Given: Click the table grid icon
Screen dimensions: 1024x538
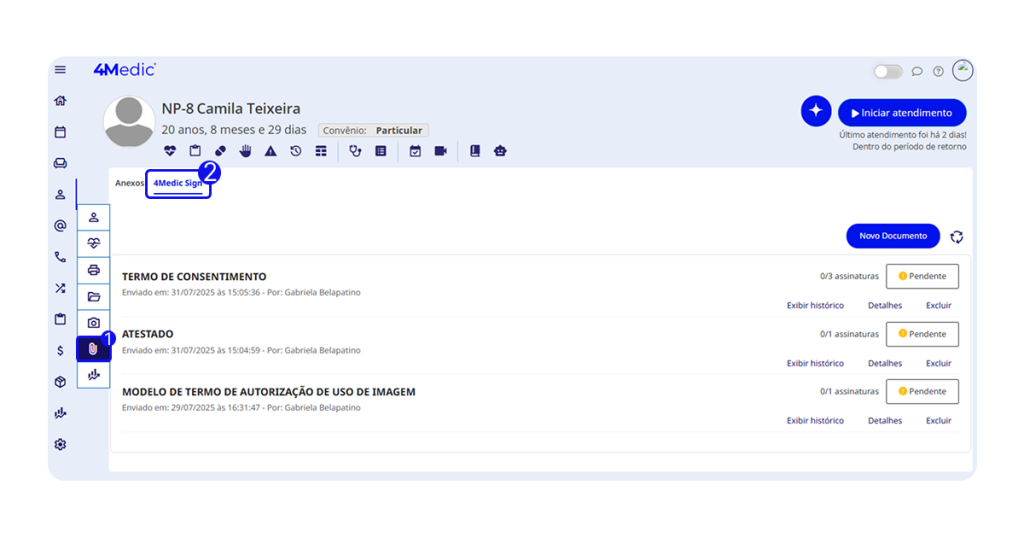Looking at the screenshot, I should click(x=321, y=151).
